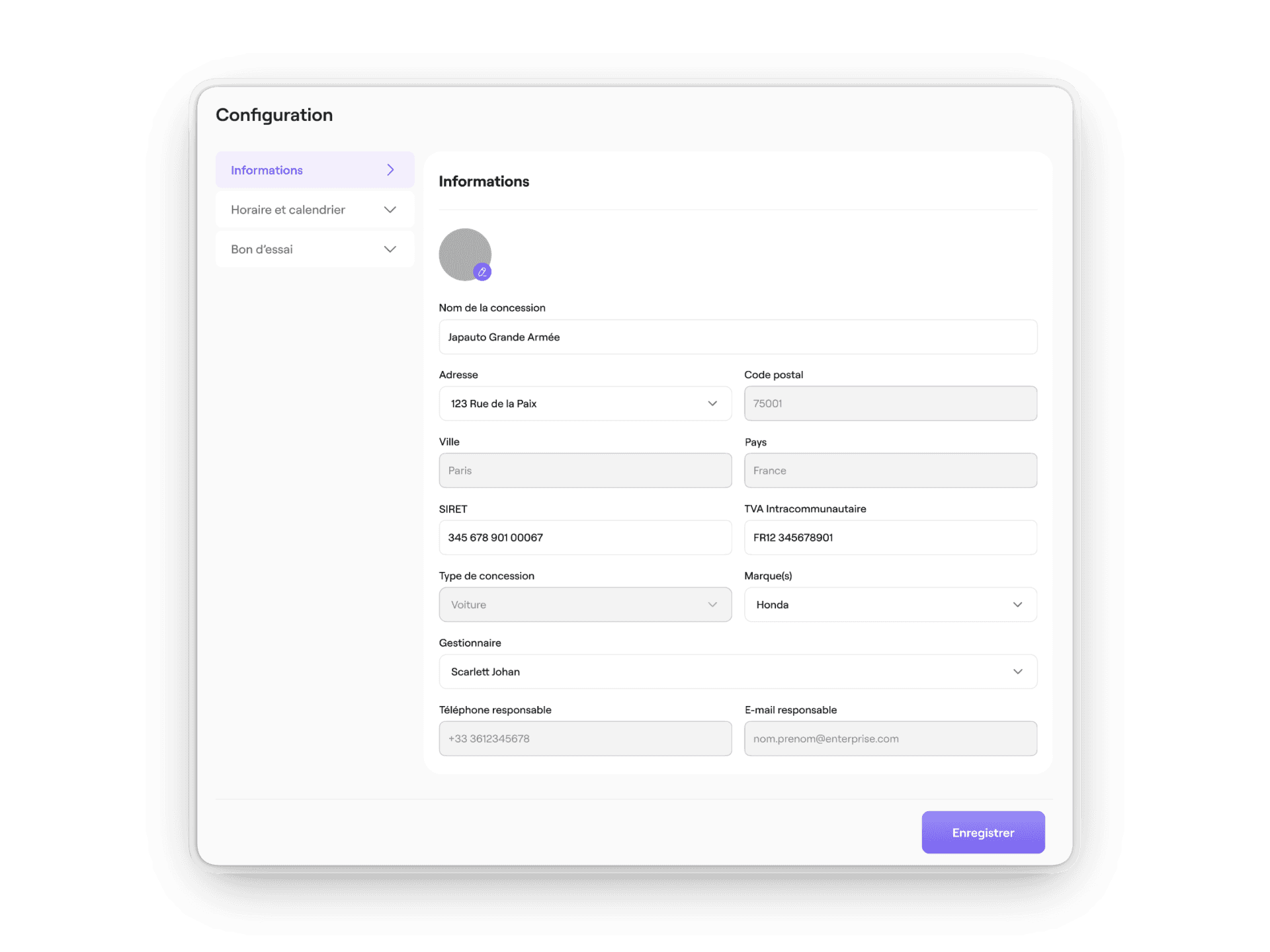The image size is (1270, 952).
Task: Click the Nom de la concession field
Action: [x=738, y=337]
